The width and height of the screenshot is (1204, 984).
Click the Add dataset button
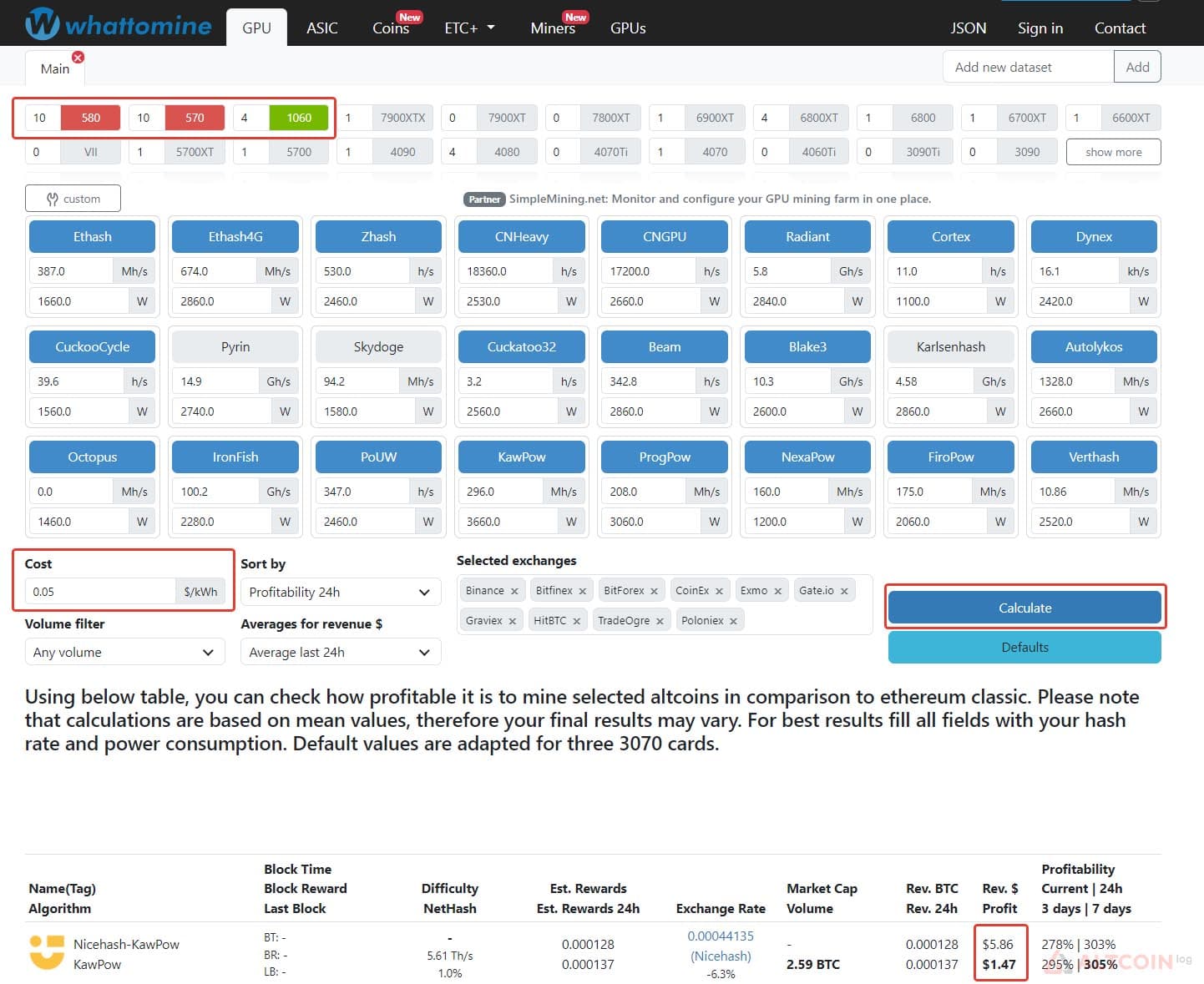pos(1137,67)
